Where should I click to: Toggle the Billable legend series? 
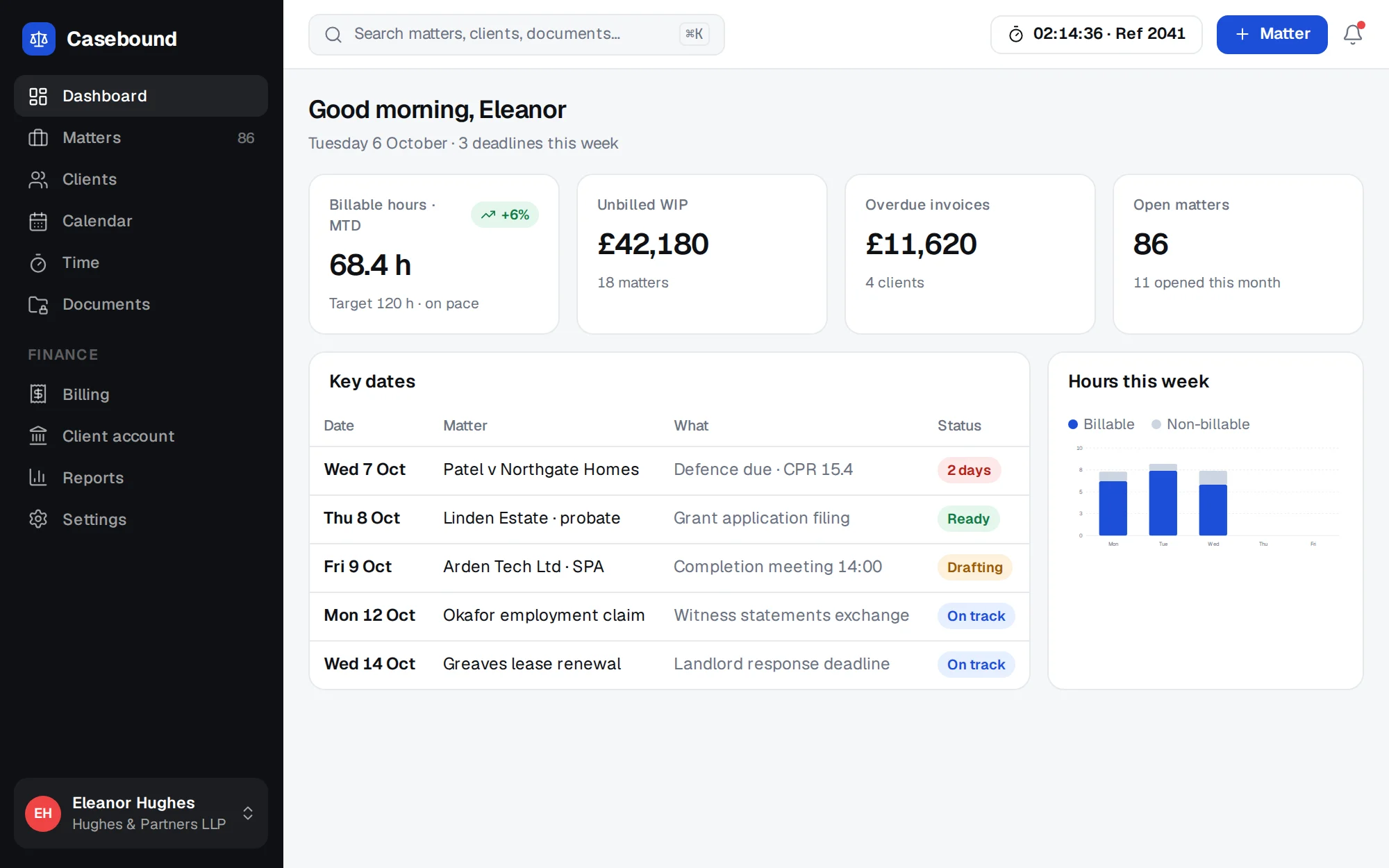(1101, 424)
